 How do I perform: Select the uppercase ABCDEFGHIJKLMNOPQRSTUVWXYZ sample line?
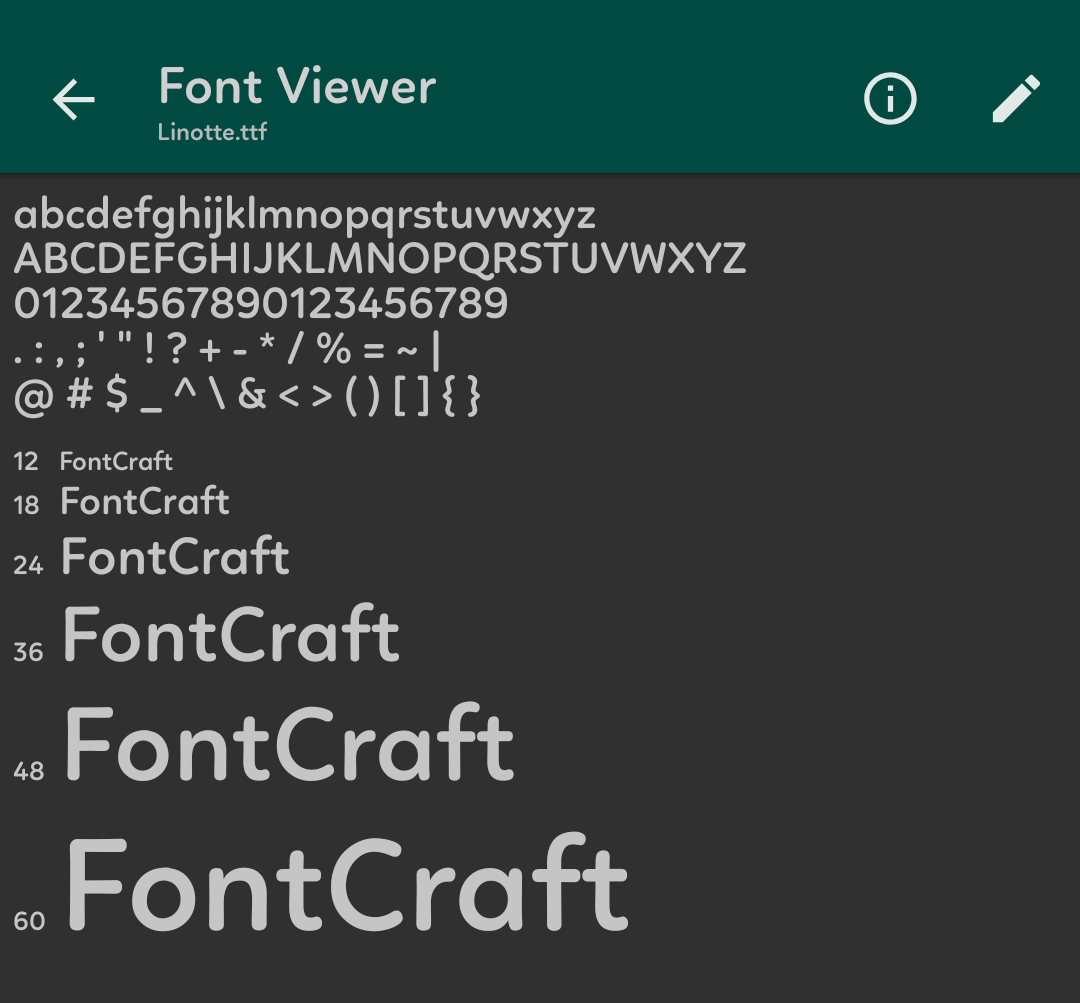coord(380,259)
